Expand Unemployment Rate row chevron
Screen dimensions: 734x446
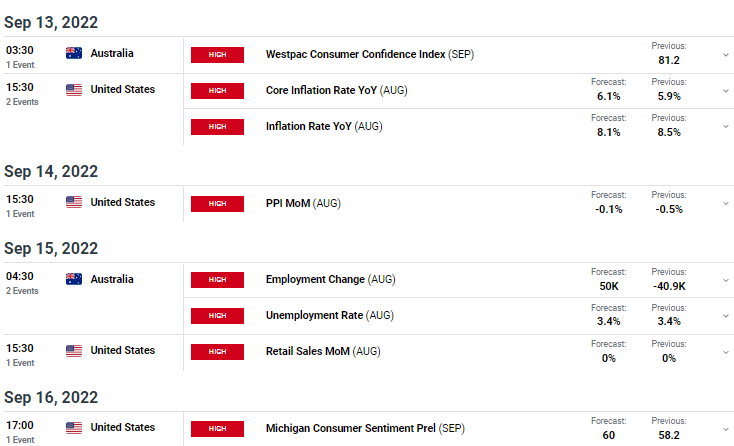point(726,316)
